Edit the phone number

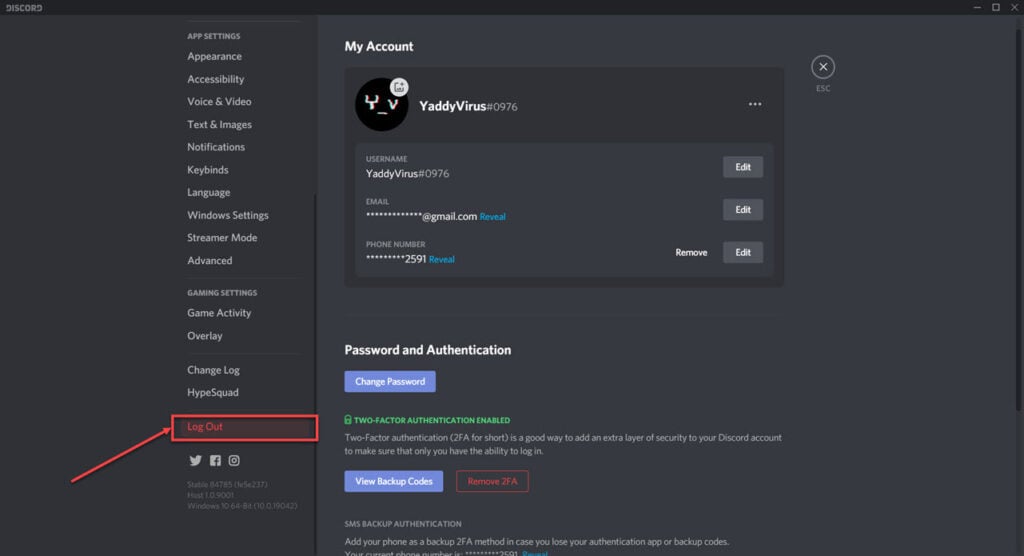pyautogui.click(x=743, y=252)
